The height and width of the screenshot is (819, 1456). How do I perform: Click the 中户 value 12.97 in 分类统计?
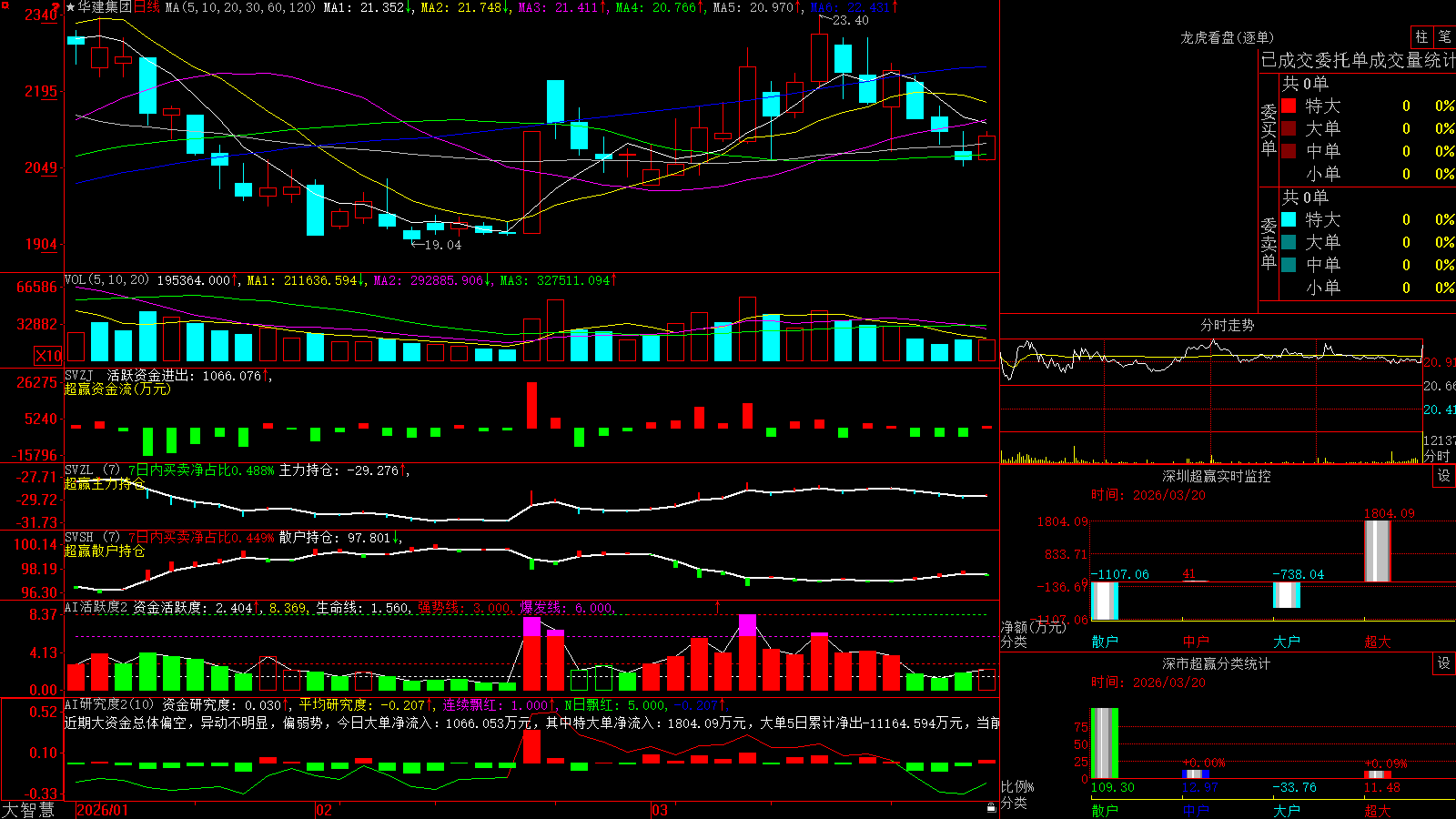1199,787
